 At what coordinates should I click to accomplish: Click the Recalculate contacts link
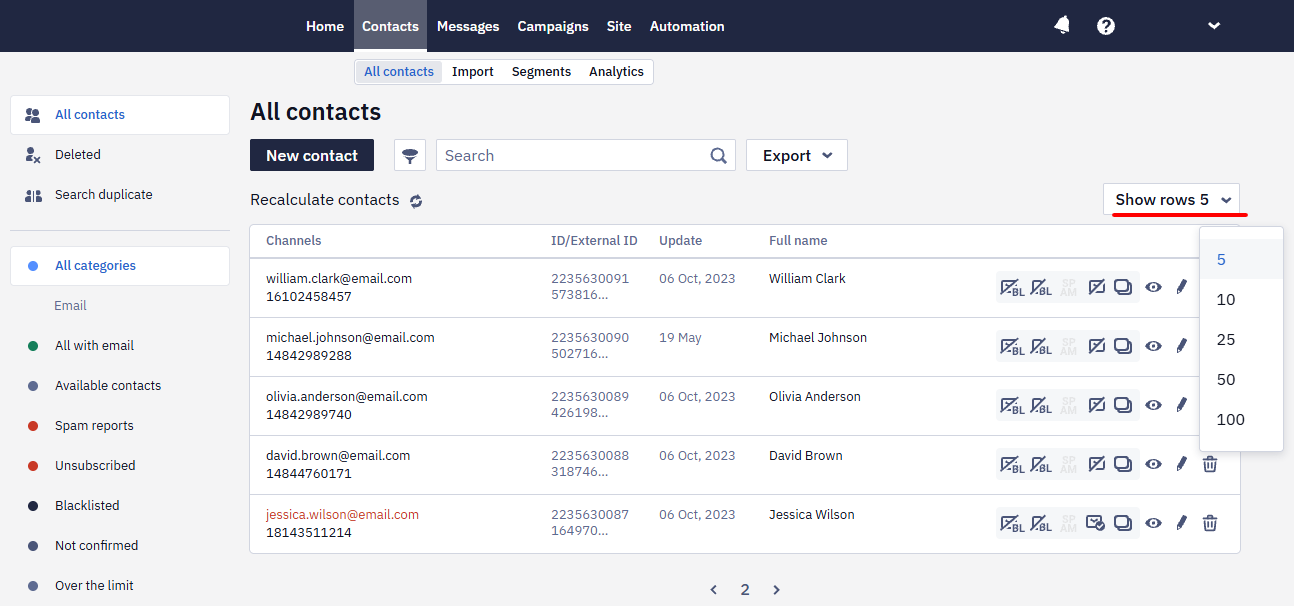tap(325, 200)
